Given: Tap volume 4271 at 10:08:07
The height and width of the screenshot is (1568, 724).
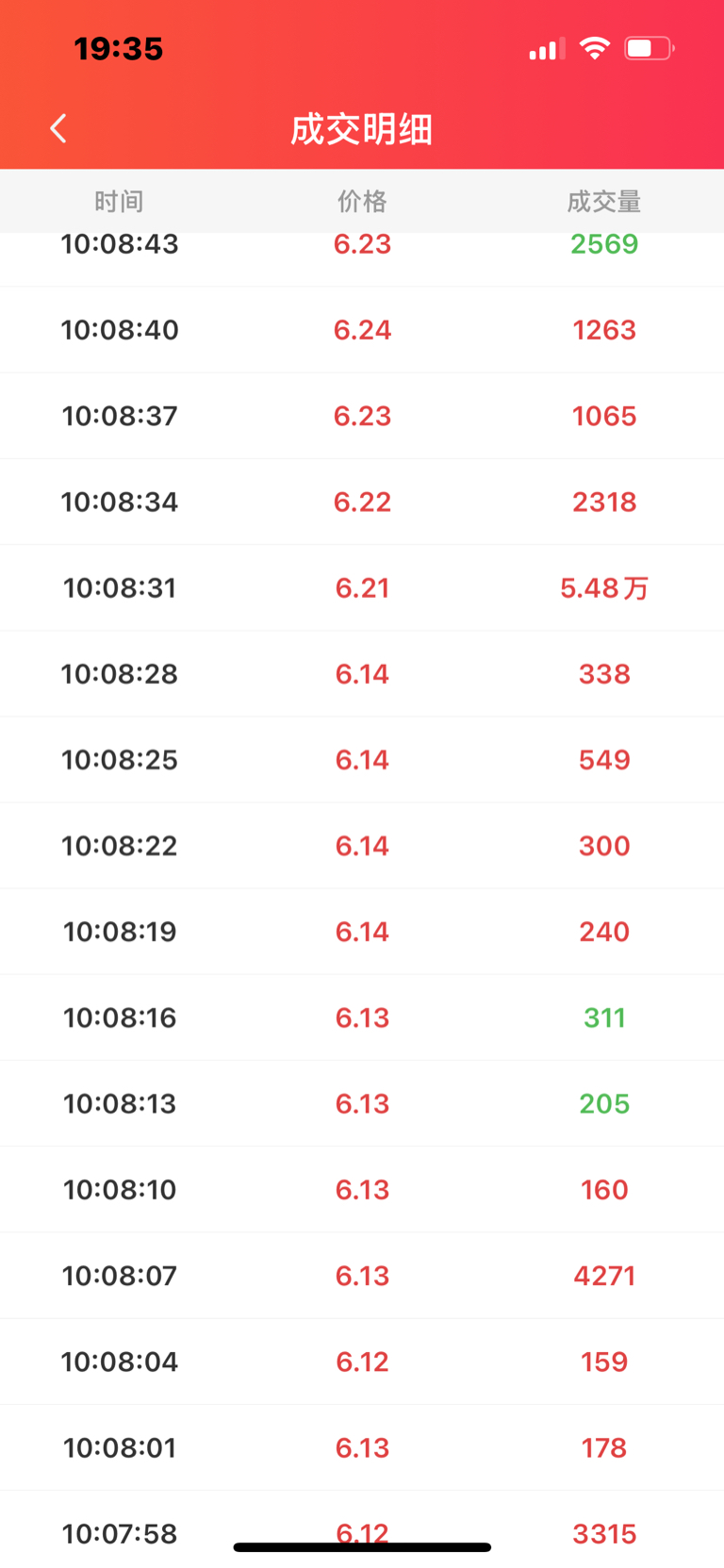Looking at the screenshot, I should point(603,1276).
